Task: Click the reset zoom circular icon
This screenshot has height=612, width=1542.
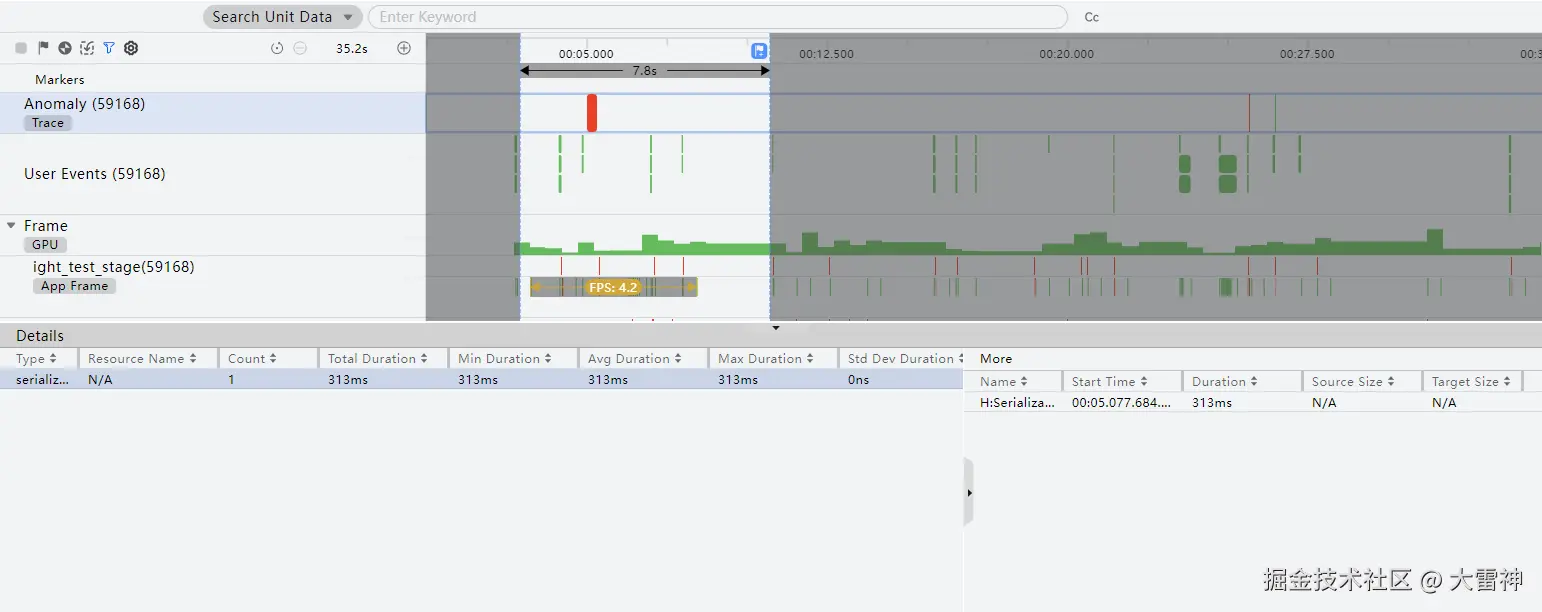Action: pyautogui.click(x=277, y=48)
